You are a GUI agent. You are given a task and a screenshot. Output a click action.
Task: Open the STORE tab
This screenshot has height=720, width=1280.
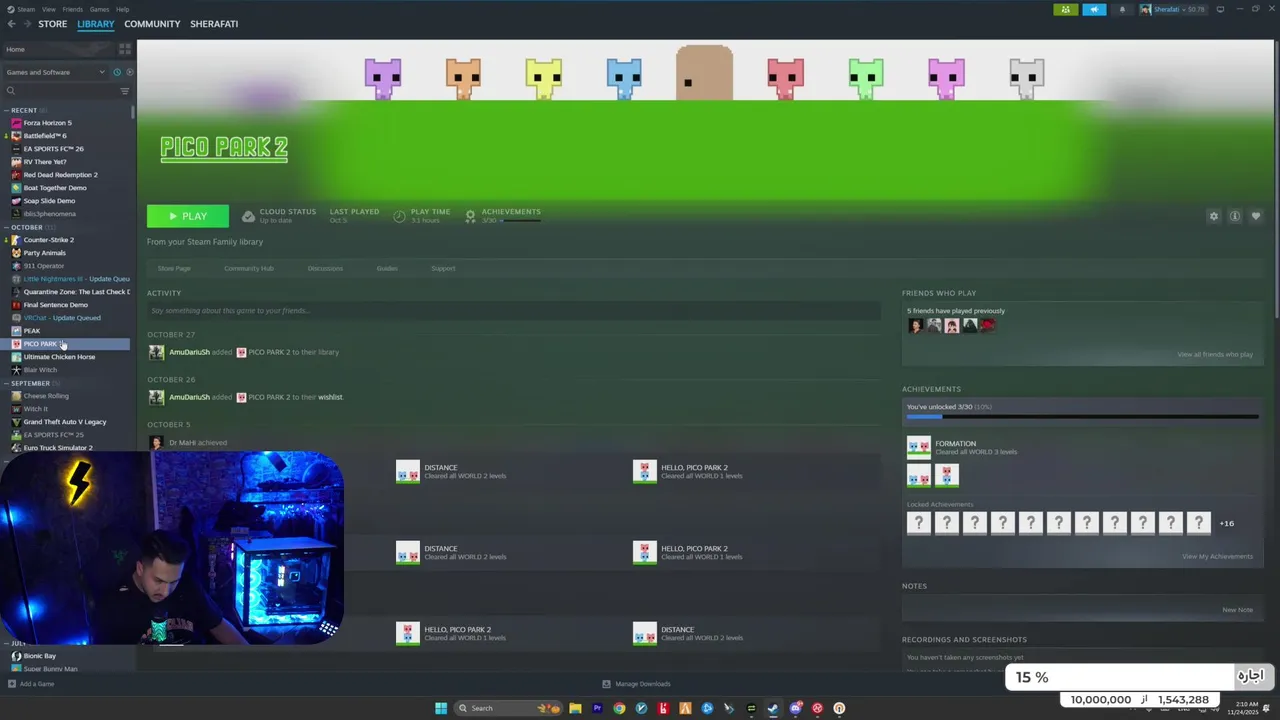(53, 24)
